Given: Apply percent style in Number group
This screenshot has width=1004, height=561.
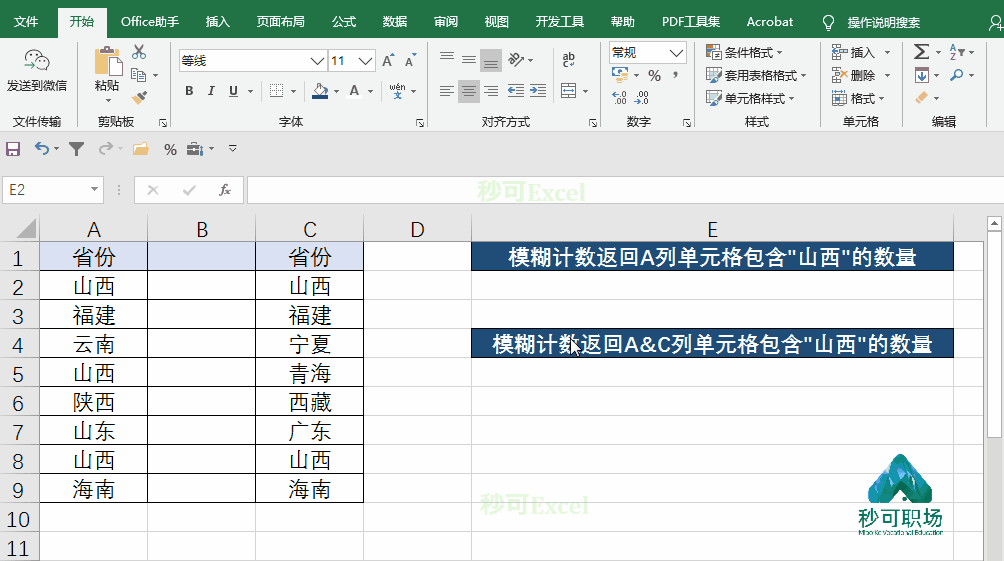Looking at the screenshot, I should (654, 76).
